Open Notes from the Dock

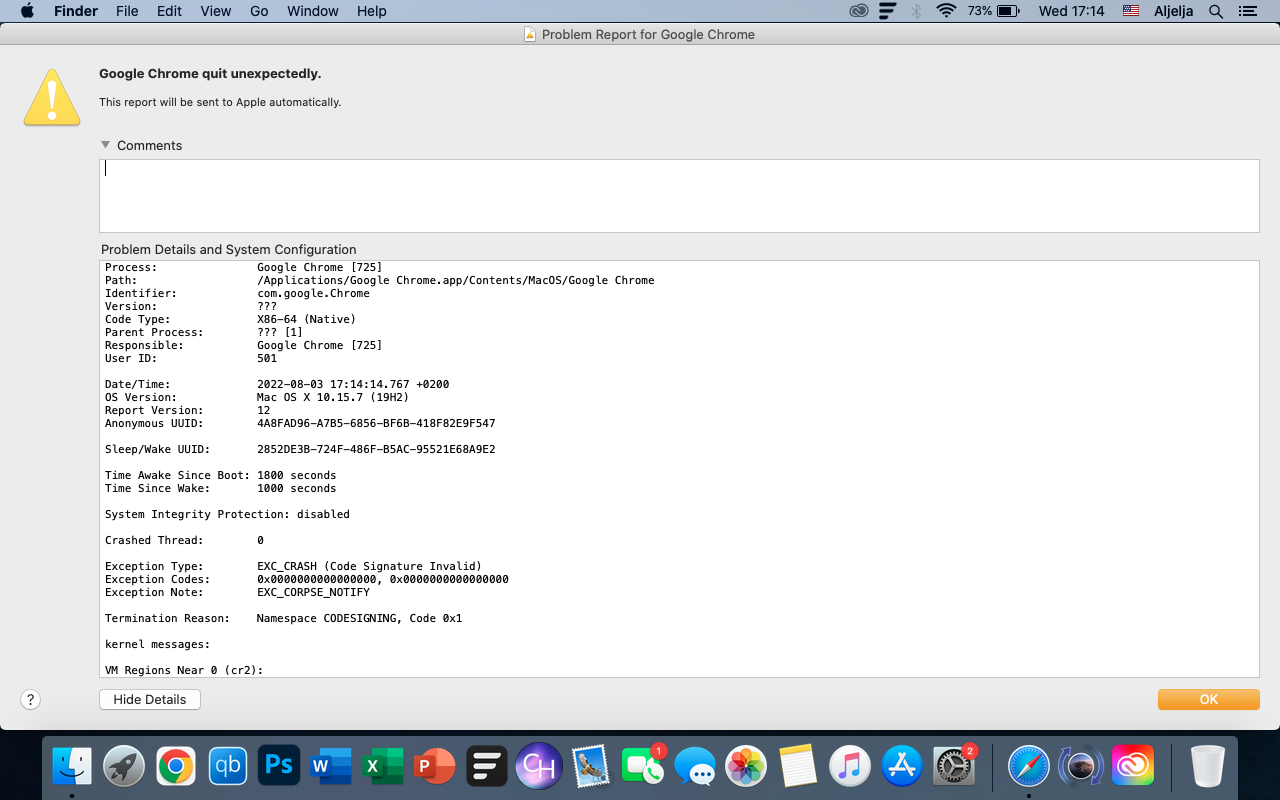(798, 767)
